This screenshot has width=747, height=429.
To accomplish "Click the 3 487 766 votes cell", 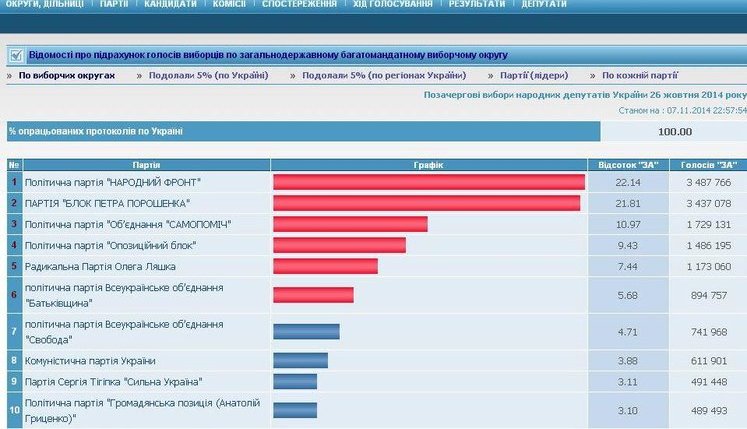I will 708,183.
